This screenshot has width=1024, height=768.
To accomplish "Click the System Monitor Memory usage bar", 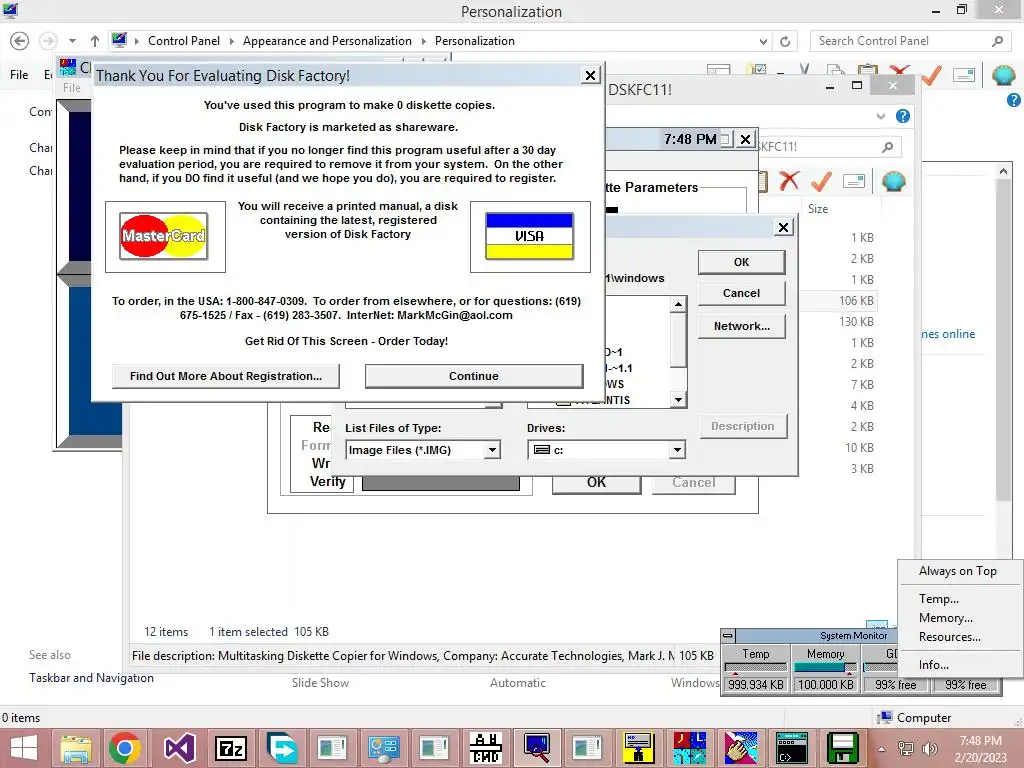I will click(825, 667).
